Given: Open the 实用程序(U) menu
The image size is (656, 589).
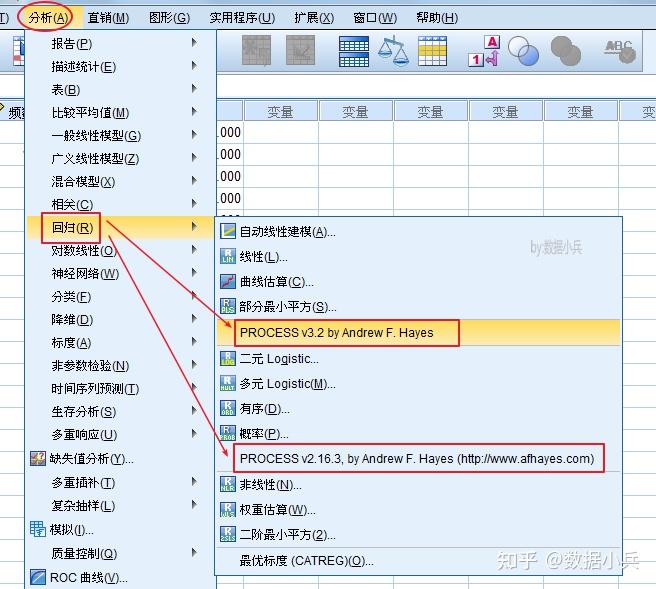Looking at the screenshot, I should (242, 18).
